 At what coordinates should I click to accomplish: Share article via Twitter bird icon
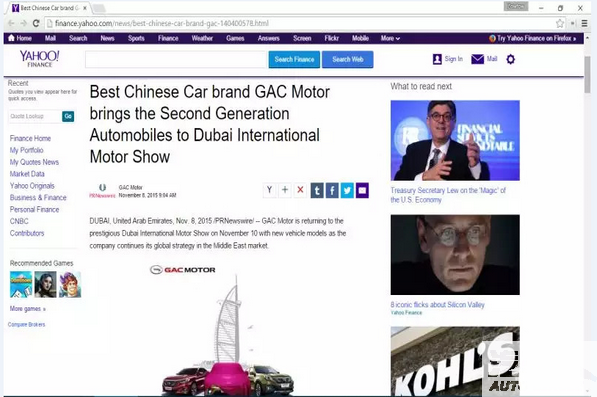(347, 190)
